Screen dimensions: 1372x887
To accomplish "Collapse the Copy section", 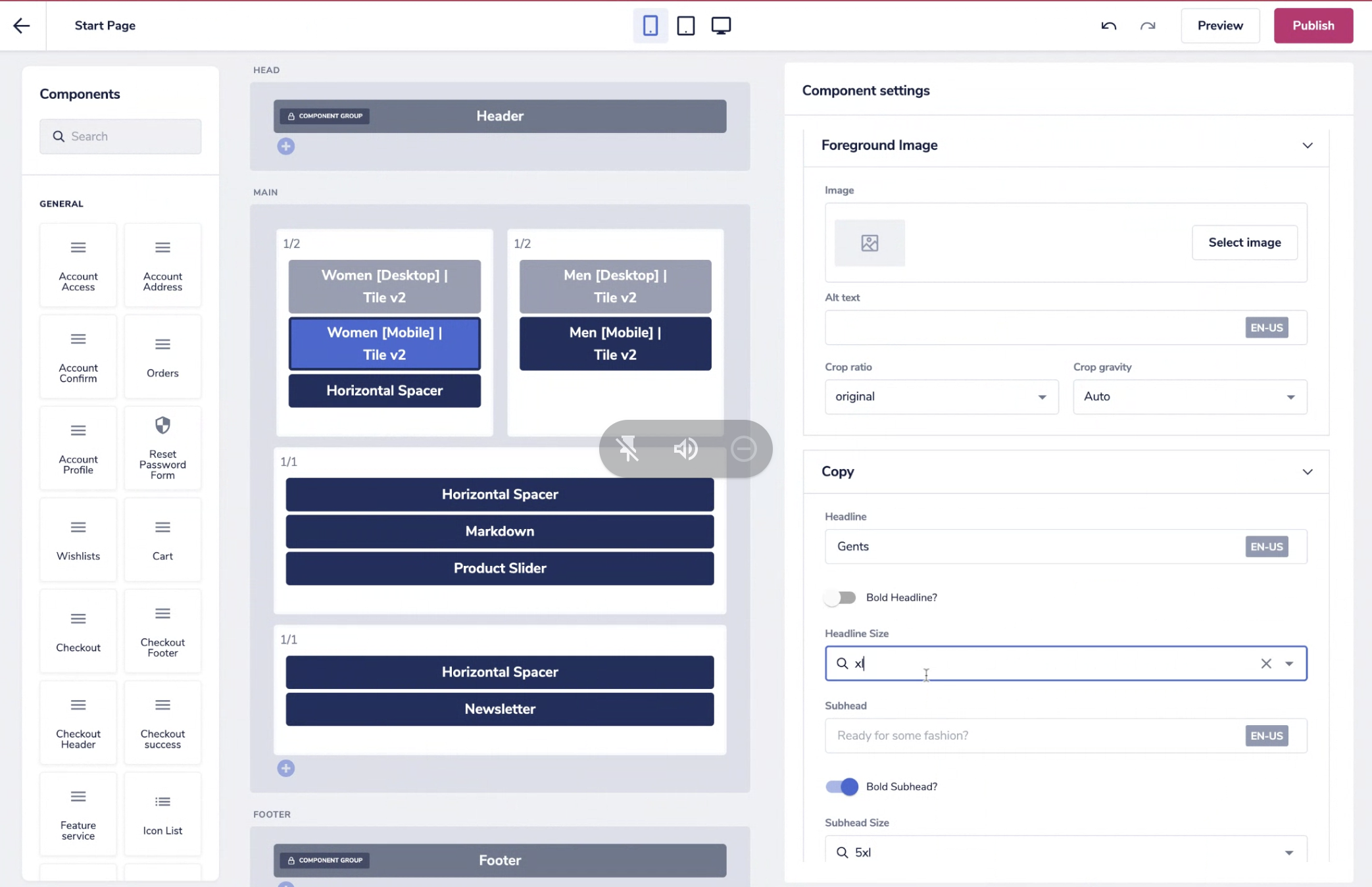I will pos(1308,472).
